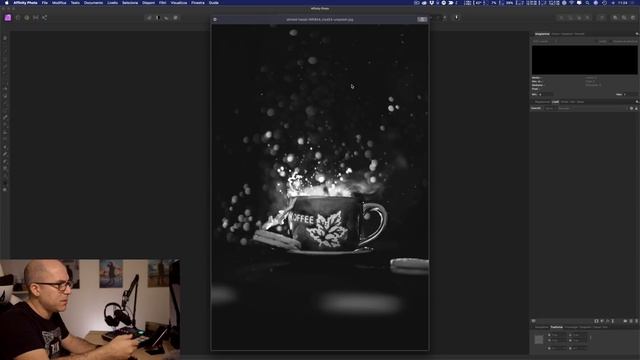The width and height of the screenshot is (640, 360).
Task: Click the menu bar clock
Action: (x=622, y=2)
